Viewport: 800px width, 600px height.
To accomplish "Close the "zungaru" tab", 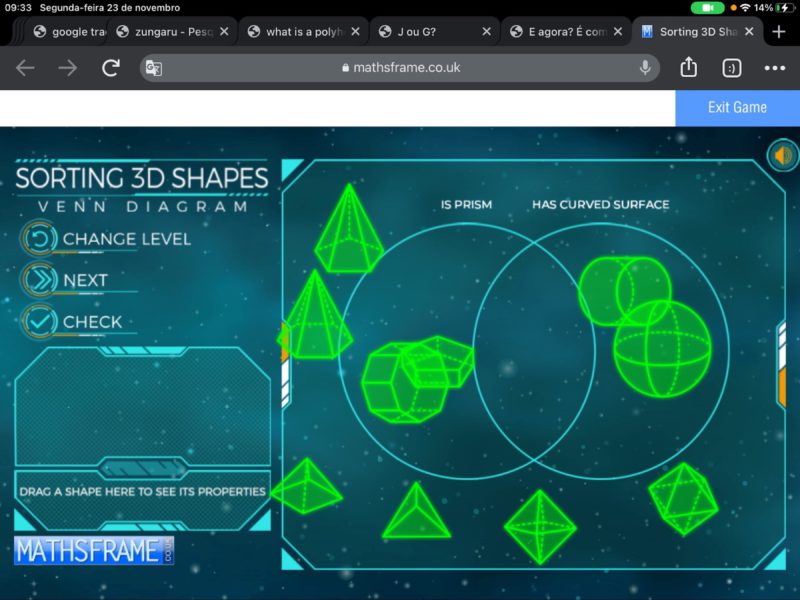I will coord(224,31).
